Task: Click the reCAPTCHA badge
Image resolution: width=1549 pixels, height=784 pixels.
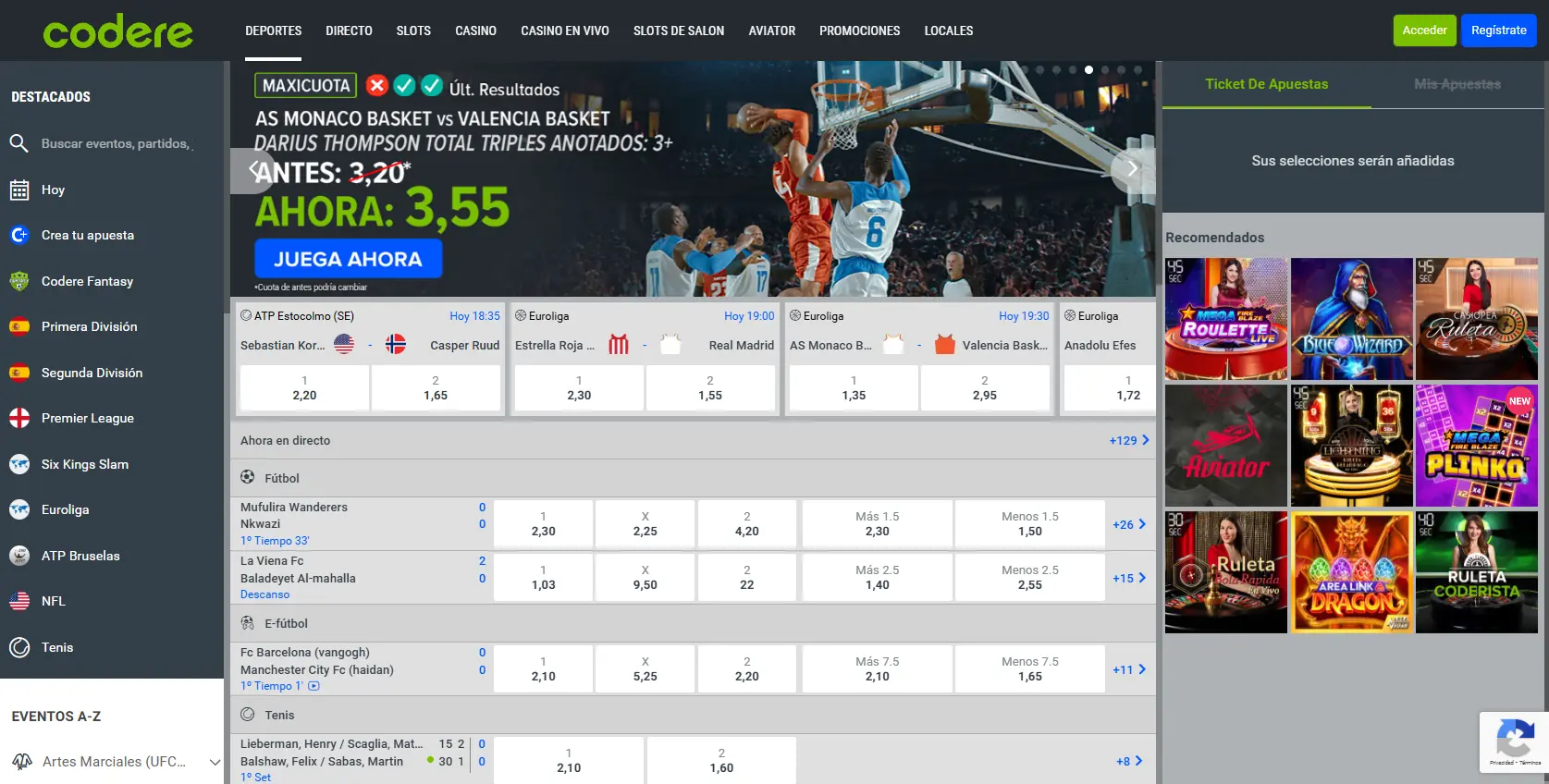Action: click(1514, 741)
